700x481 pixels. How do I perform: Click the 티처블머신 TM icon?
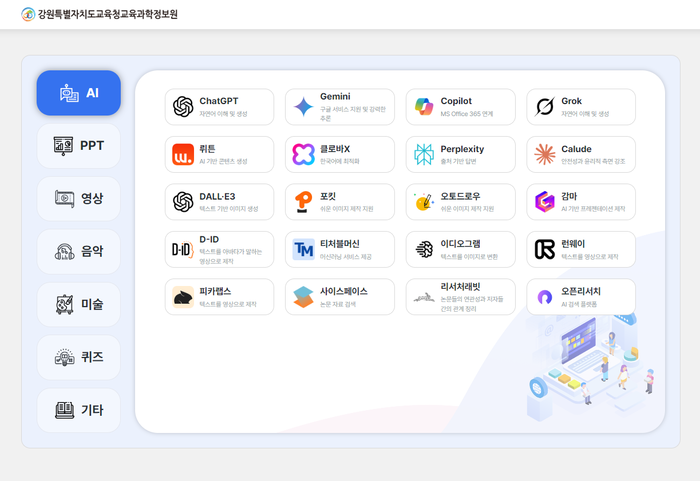[x=304, y=250]
